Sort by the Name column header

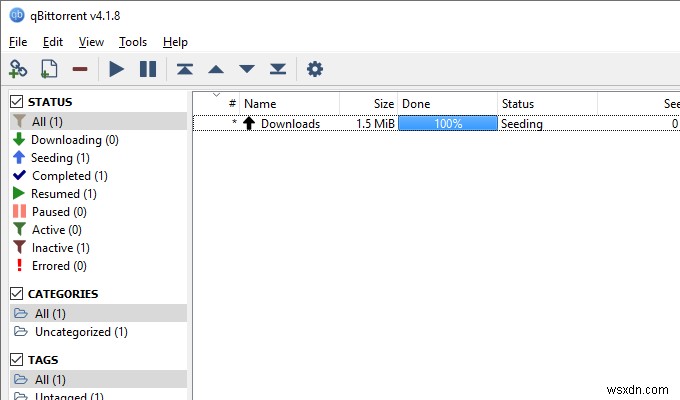point(290,104)
